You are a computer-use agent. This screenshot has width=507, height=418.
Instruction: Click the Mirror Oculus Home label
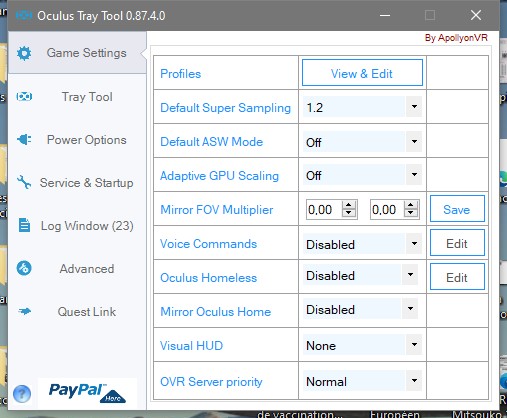tap(215, 312)
